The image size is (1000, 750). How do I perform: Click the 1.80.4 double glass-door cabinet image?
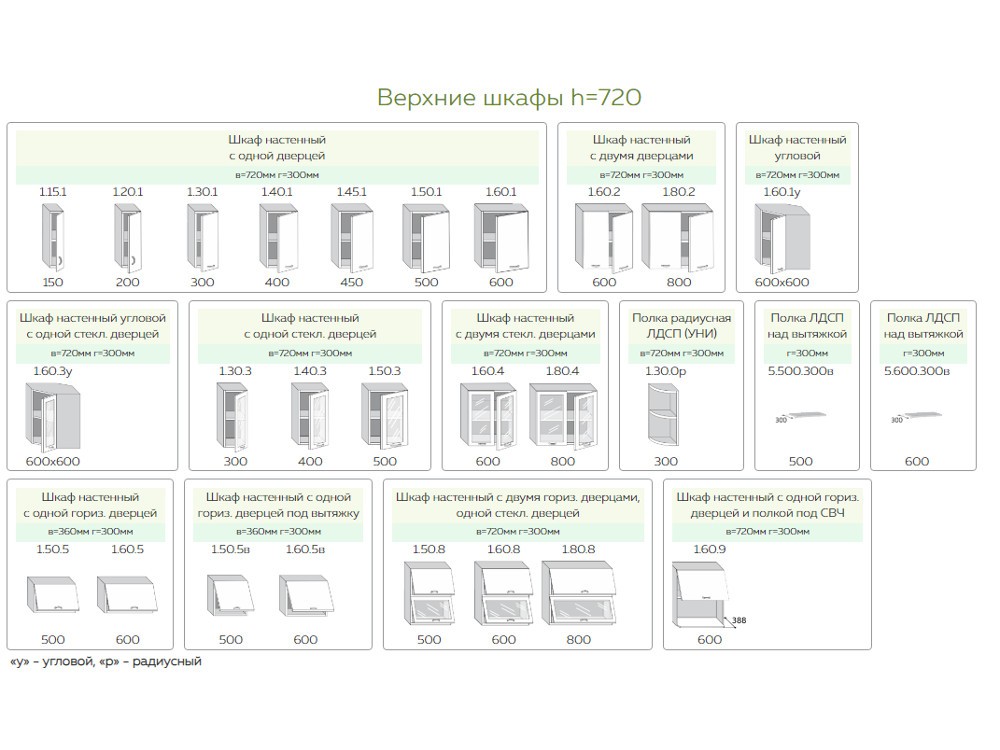point(562,417)
